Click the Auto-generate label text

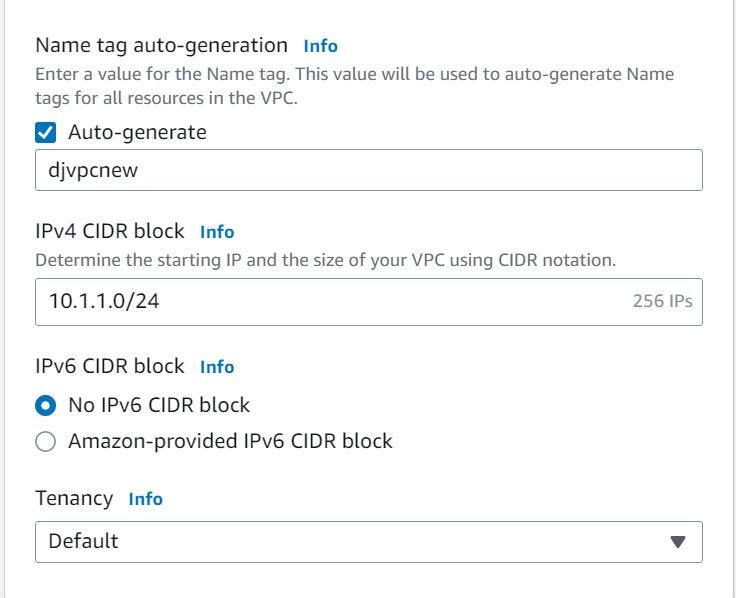tap(137, 132)
